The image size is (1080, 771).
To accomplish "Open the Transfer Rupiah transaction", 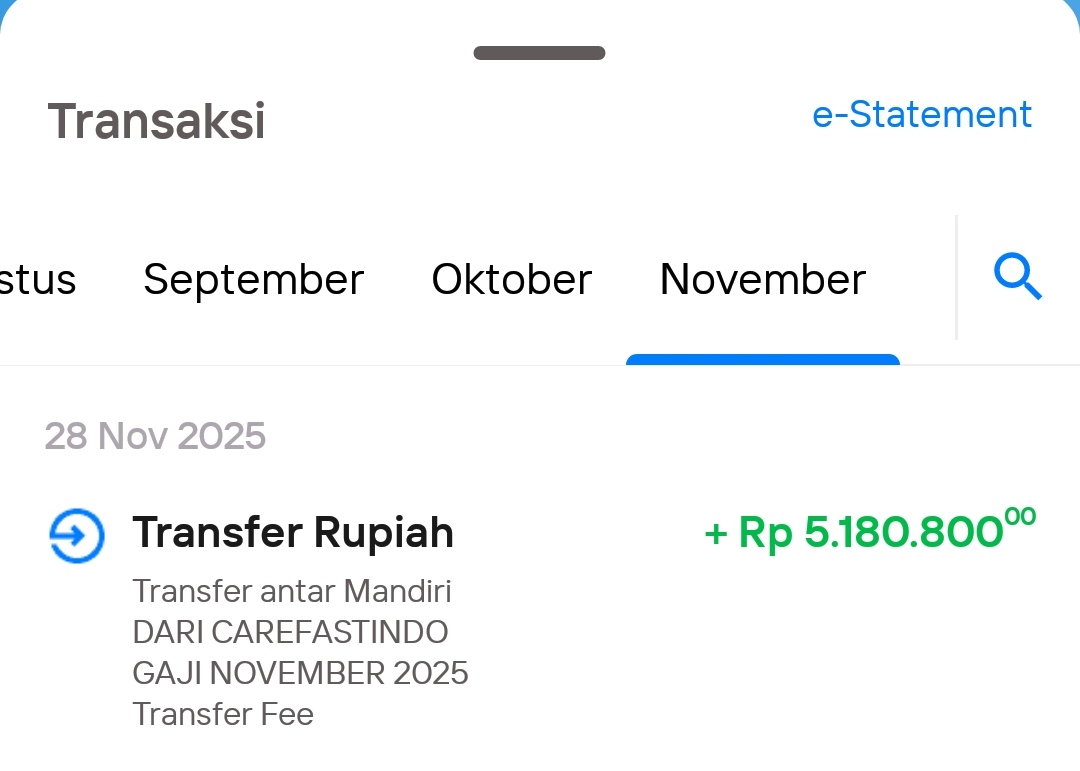I will (x=293, y=533).
